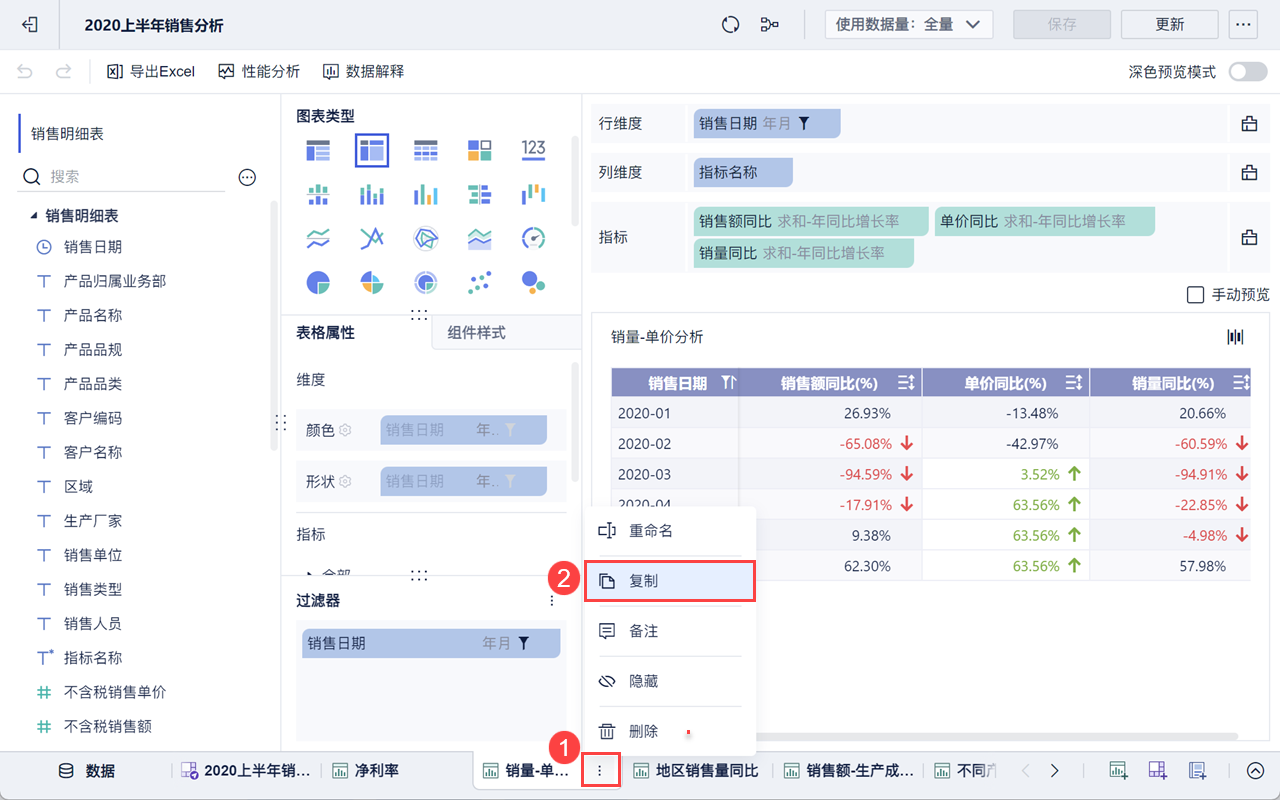This screenshot has height=800, width=1280.
Task: Click the 保存 button
Action: (x=1062, y=25)
